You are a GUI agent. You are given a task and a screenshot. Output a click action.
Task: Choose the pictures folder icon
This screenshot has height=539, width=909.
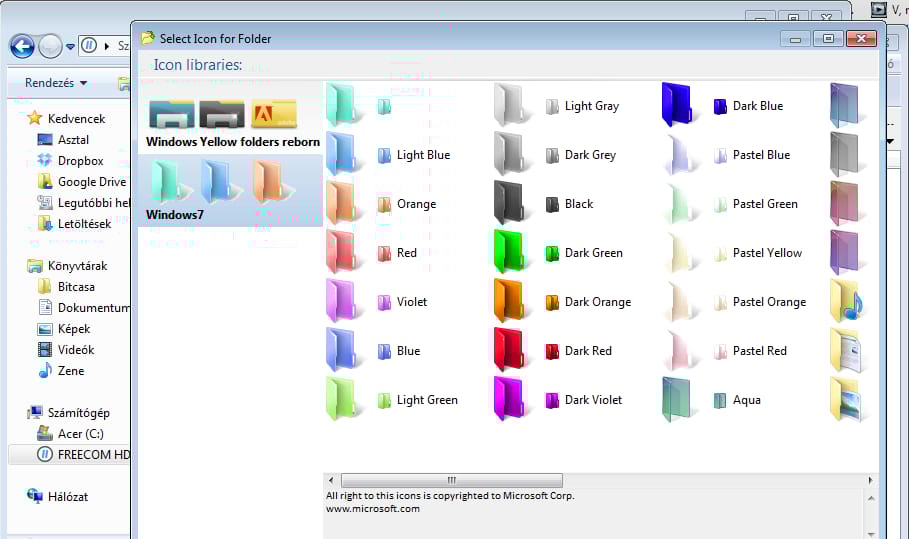[x=847, y=400]
